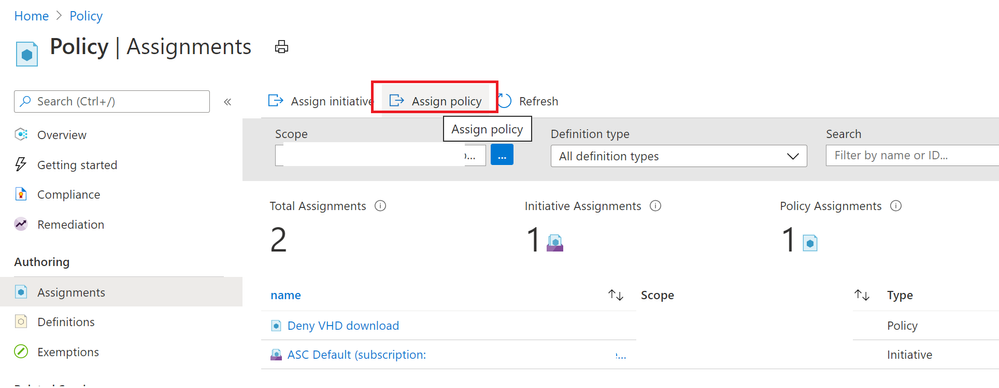Sort the list by name column arrows
The width and height of the screenshot is (999, 388).
(x=615, y=295)
